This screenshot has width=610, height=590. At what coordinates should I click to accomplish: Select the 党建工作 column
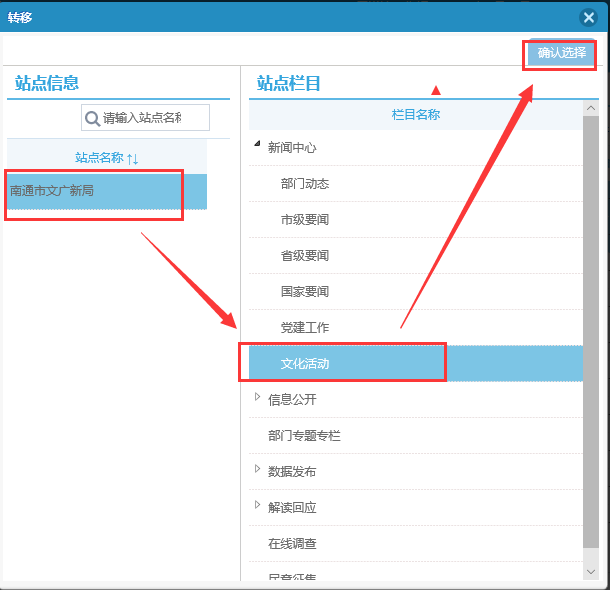pyautogui.click(x=415, y=327)
